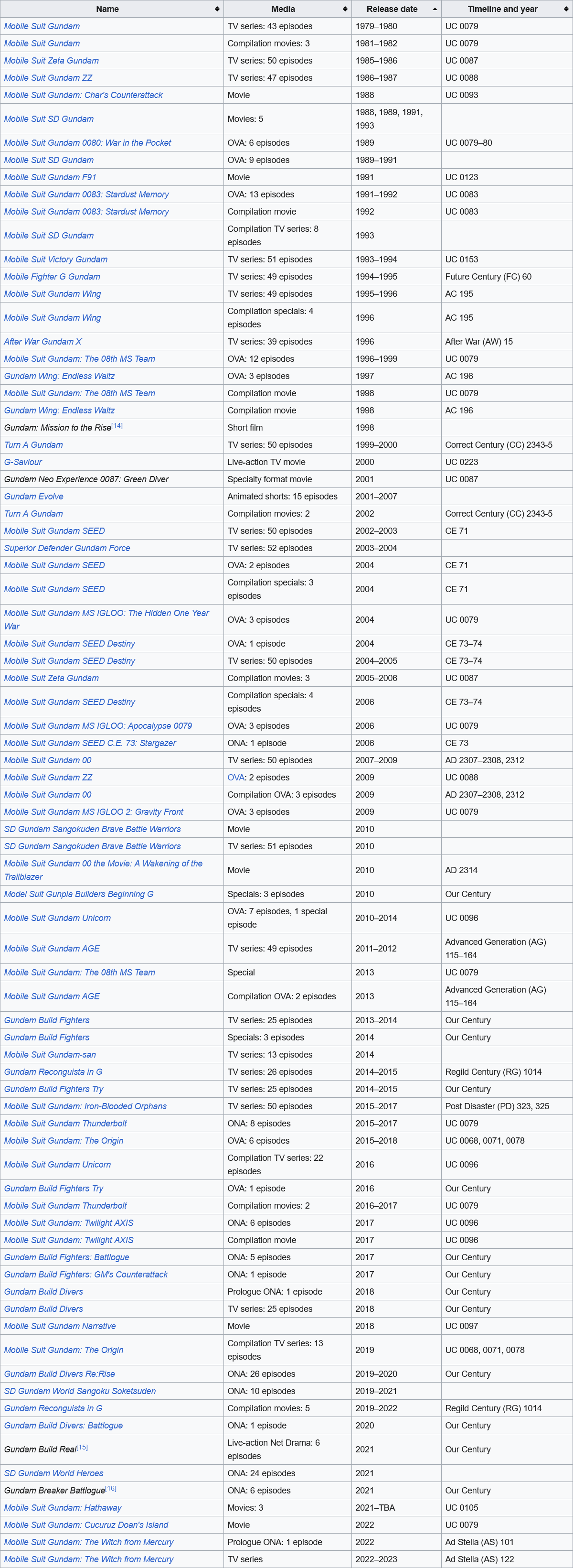Image resolution: width=573 pixels, height=1568 pixels.
Task: Open Mobile Fighter G Gundam link
Action: pyautogui.click(x=52, y=276)
